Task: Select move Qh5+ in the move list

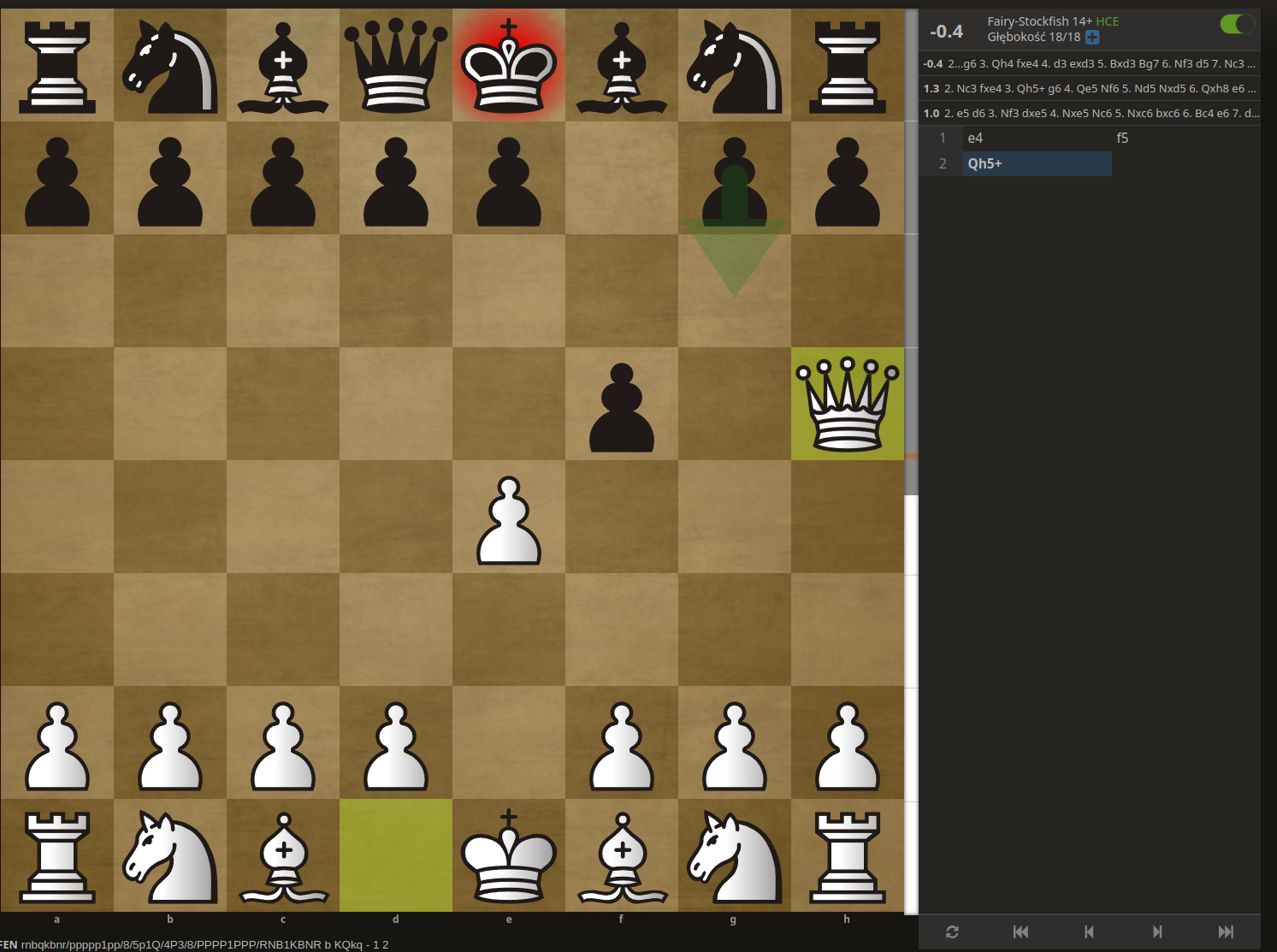Action: coord(1037,163)
